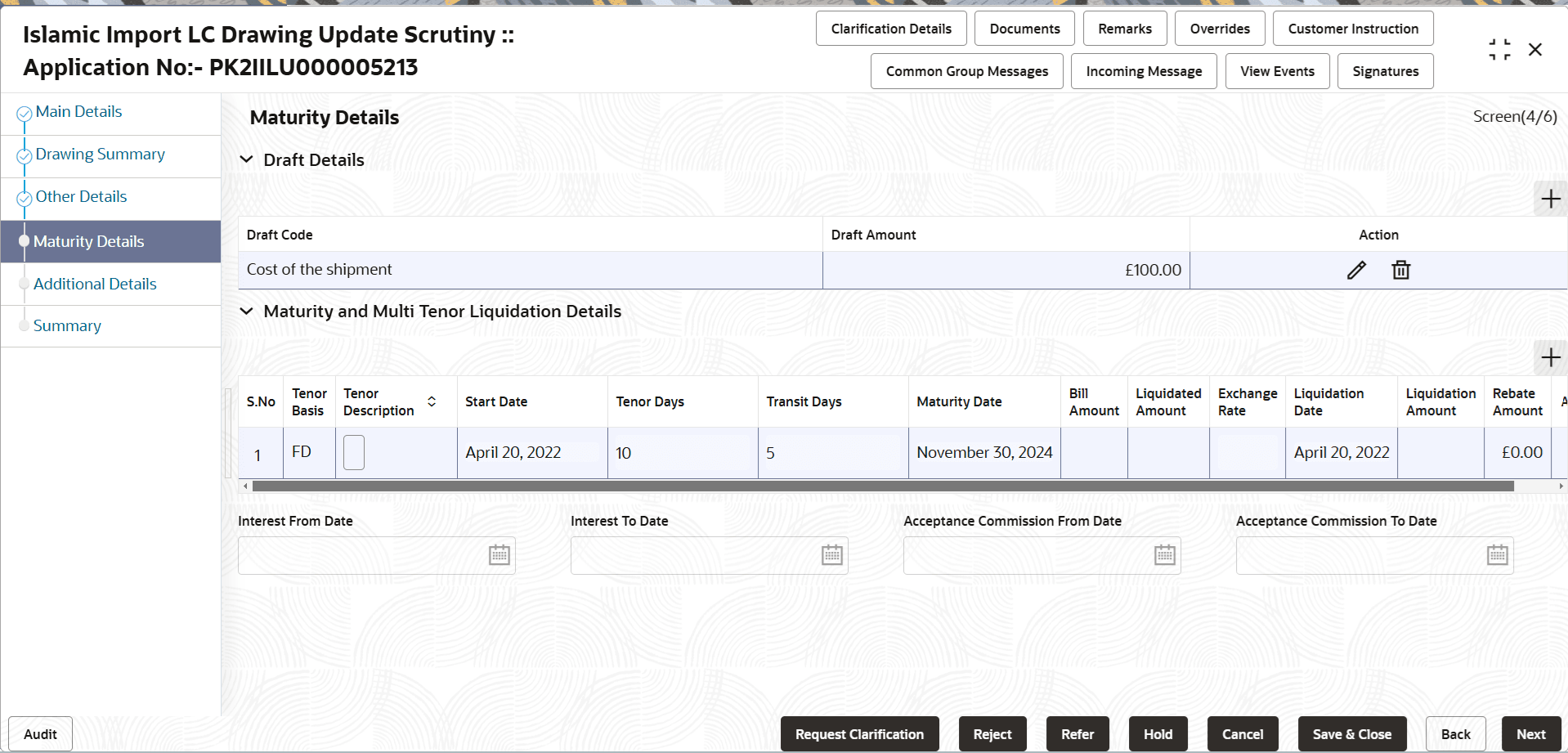Proceed with the Next button
Viewport: 1568px width, 753px height.
pos(1531,733)
